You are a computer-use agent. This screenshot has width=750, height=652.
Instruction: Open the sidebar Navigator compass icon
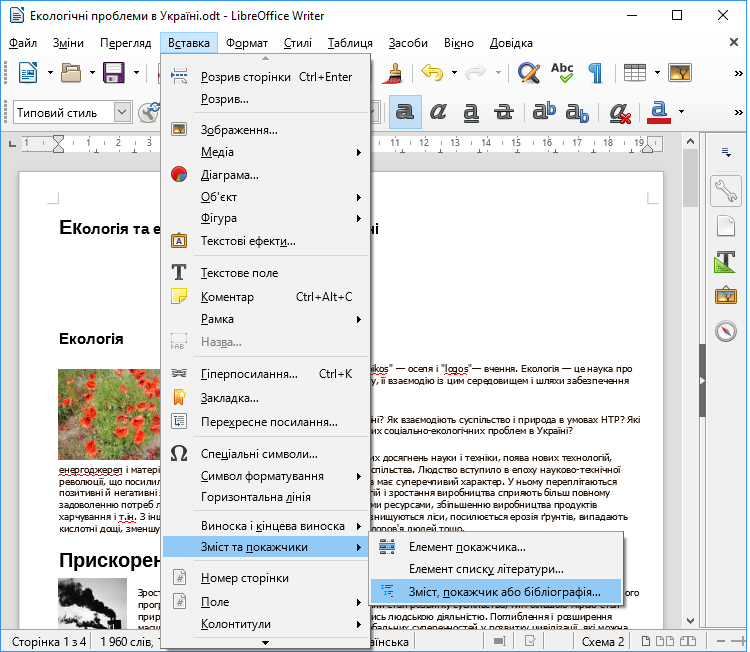725,331
